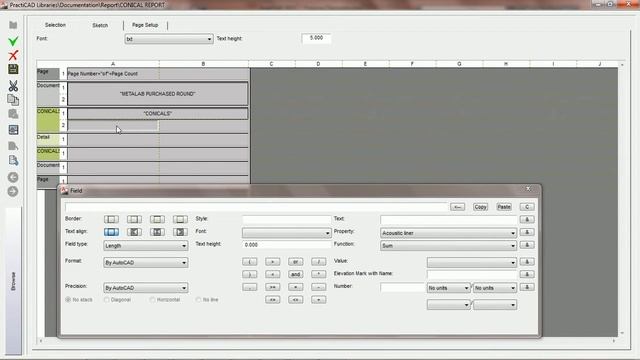Select the second Text align icon
The image size is (640, 360).
[x=134, y=232]
